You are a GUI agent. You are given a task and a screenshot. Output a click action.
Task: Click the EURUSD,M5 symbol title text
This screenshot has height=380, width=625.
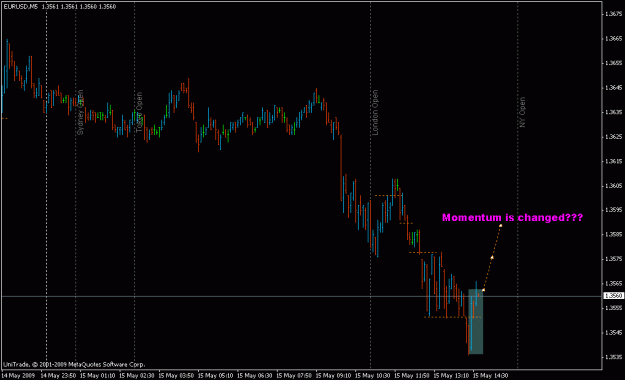[x=21, y=7]
